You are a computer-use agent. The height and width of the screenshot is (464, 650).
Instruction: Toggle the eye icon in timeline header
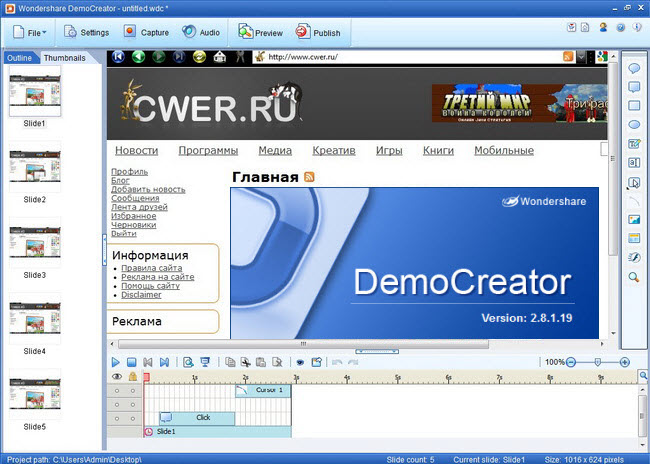tap(118, 376)
